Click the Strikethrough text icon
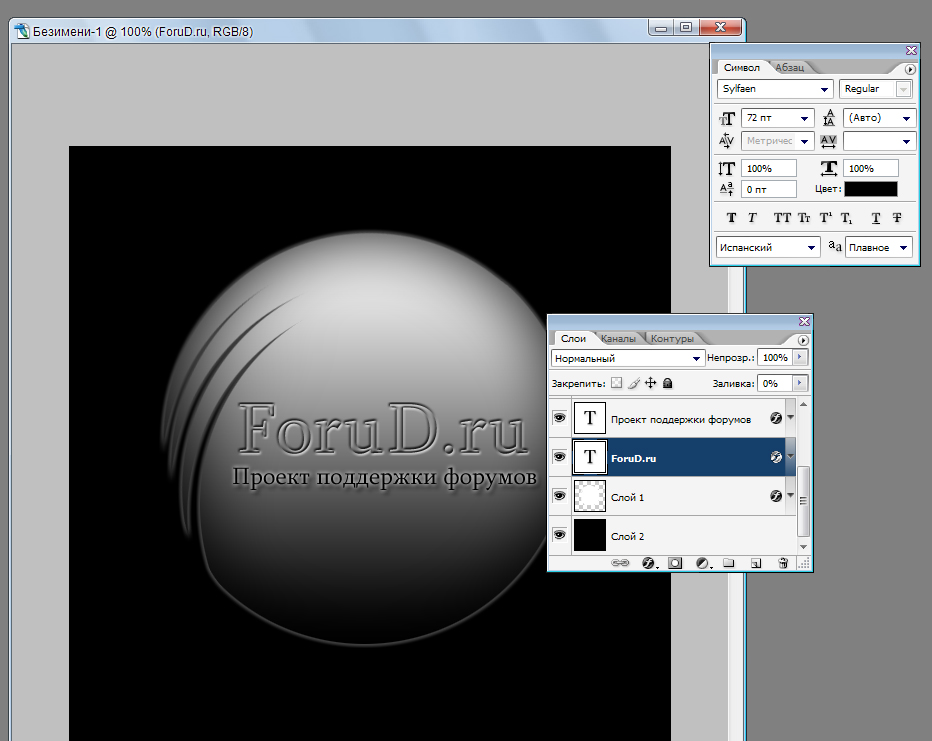This screenshot has height=741, width=932. (897, 217)
